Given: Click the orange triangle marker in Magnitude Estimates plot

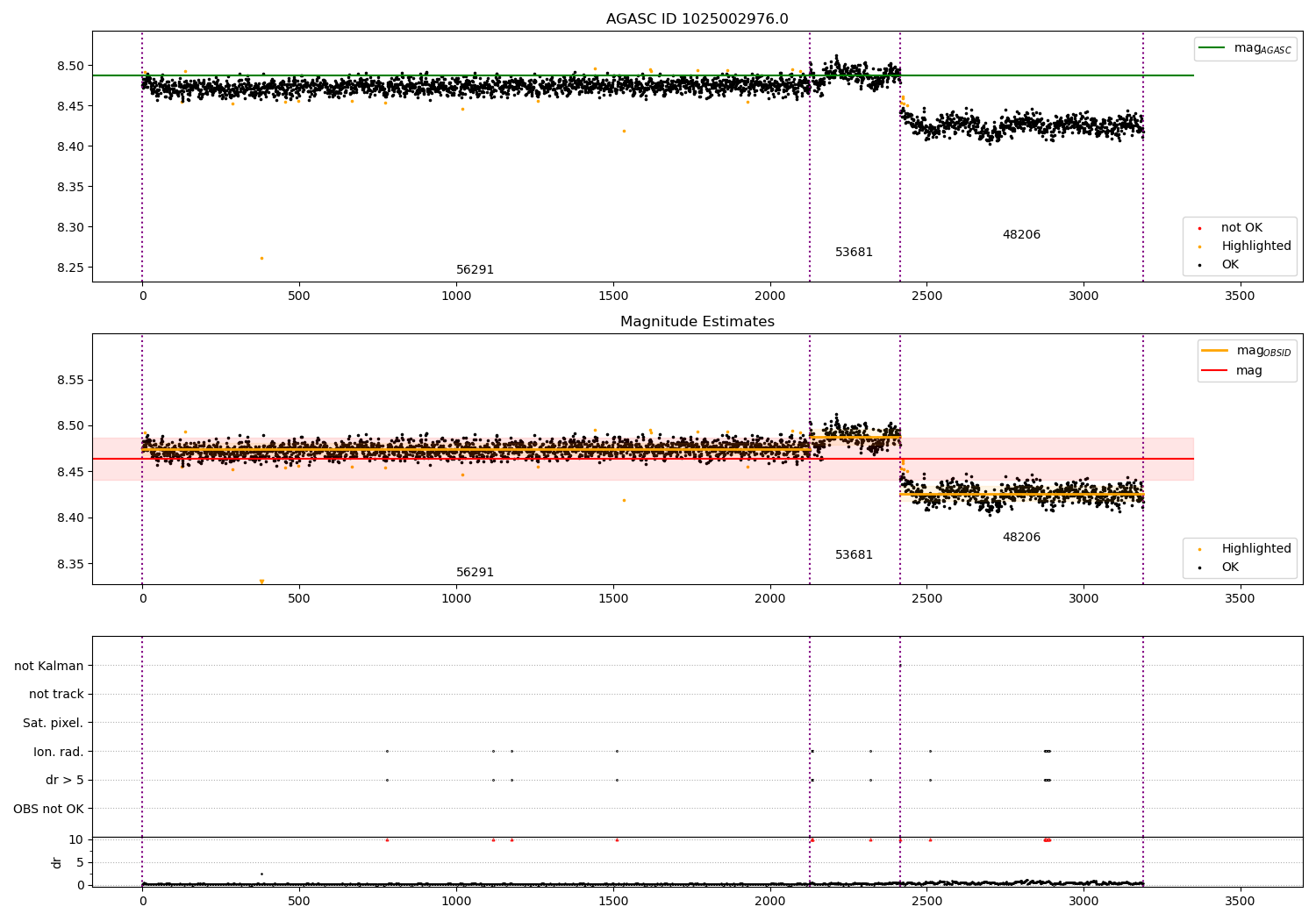Looking at the screenshot, I should tap(261, 582).
